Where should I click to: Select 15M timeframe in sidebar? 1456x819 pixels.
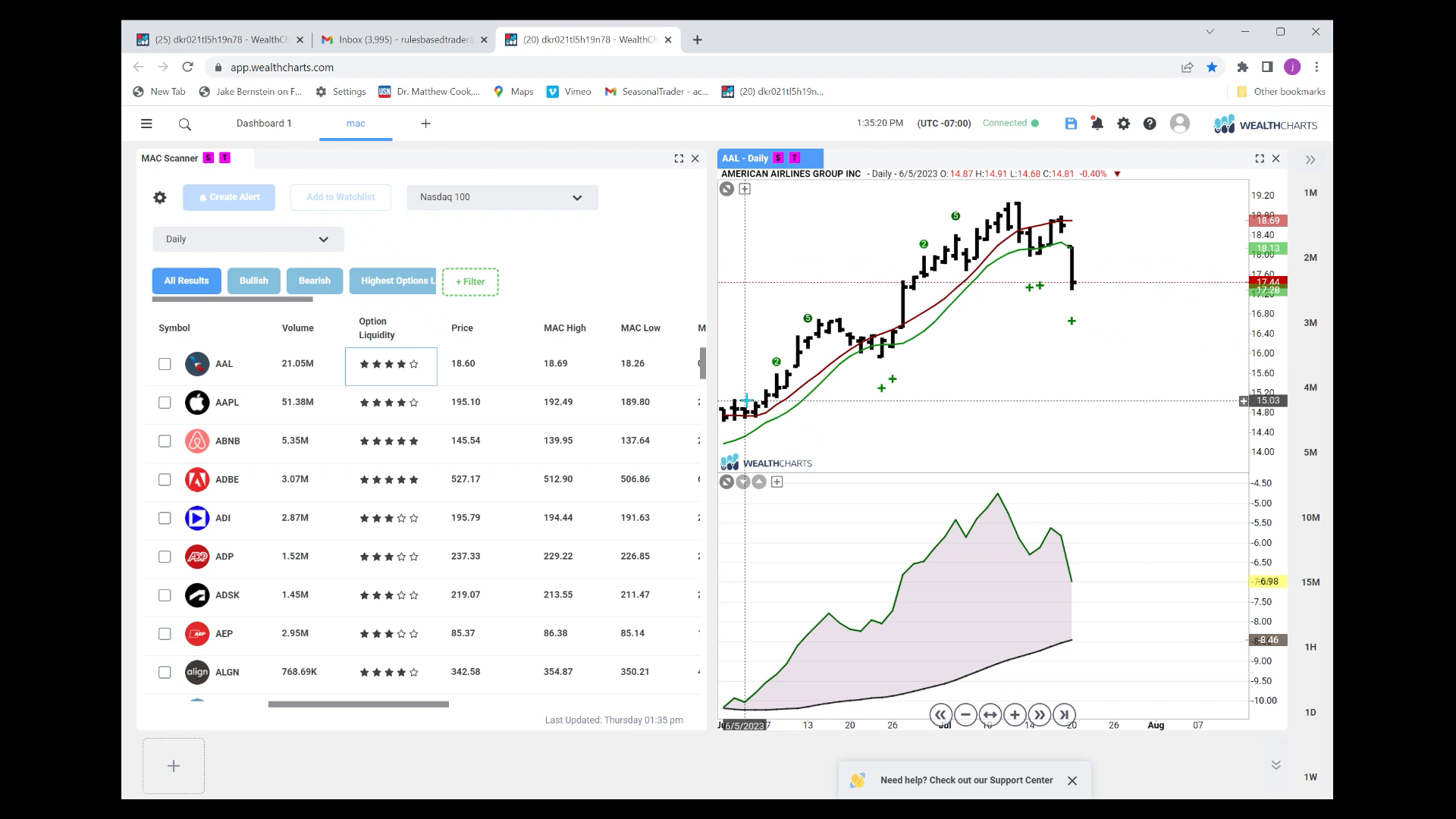tap(1310, 582)
